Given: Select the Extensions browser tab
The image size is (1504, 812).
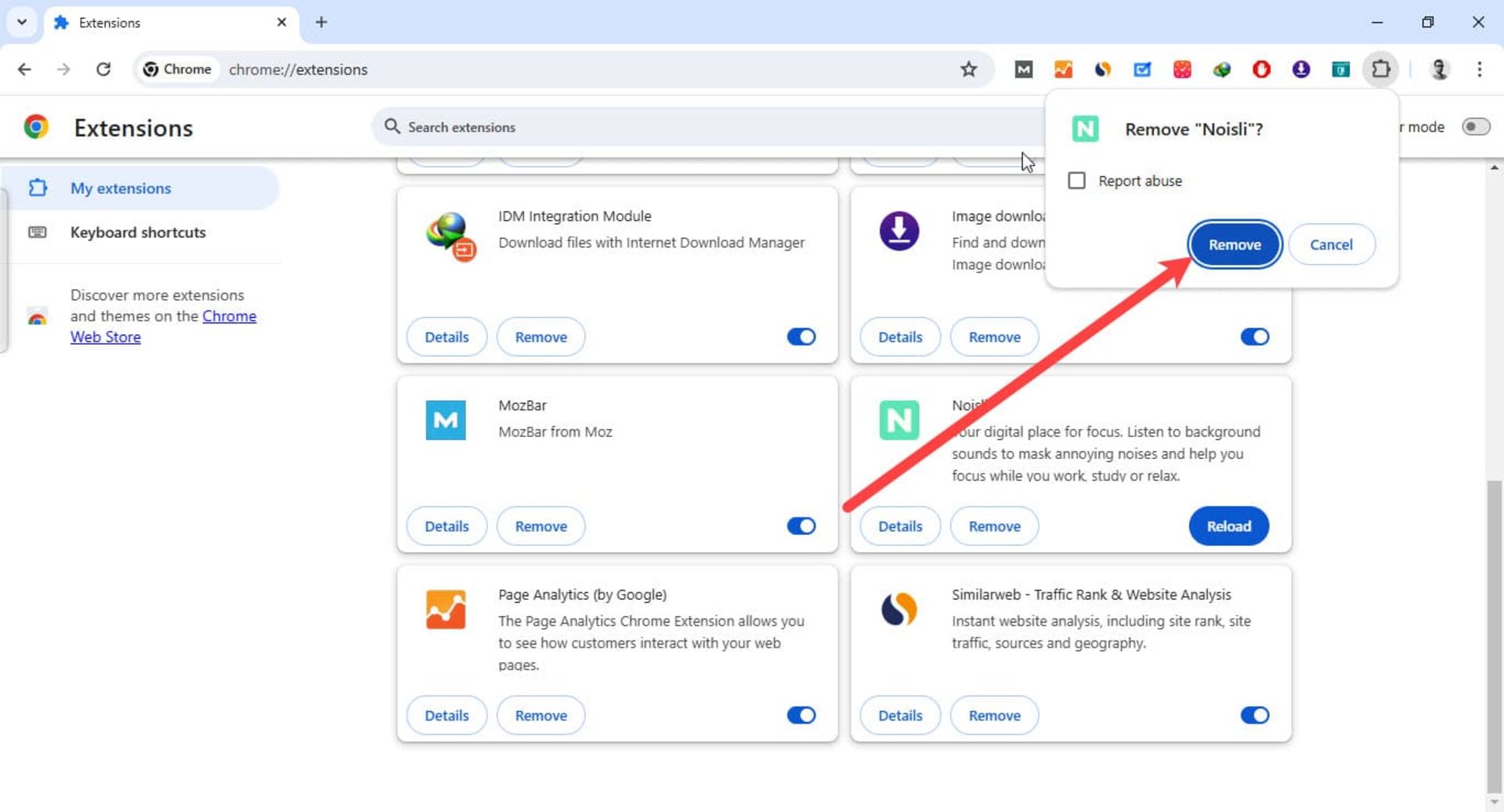Looking at the screenshot, I should (x=171, y=23).
